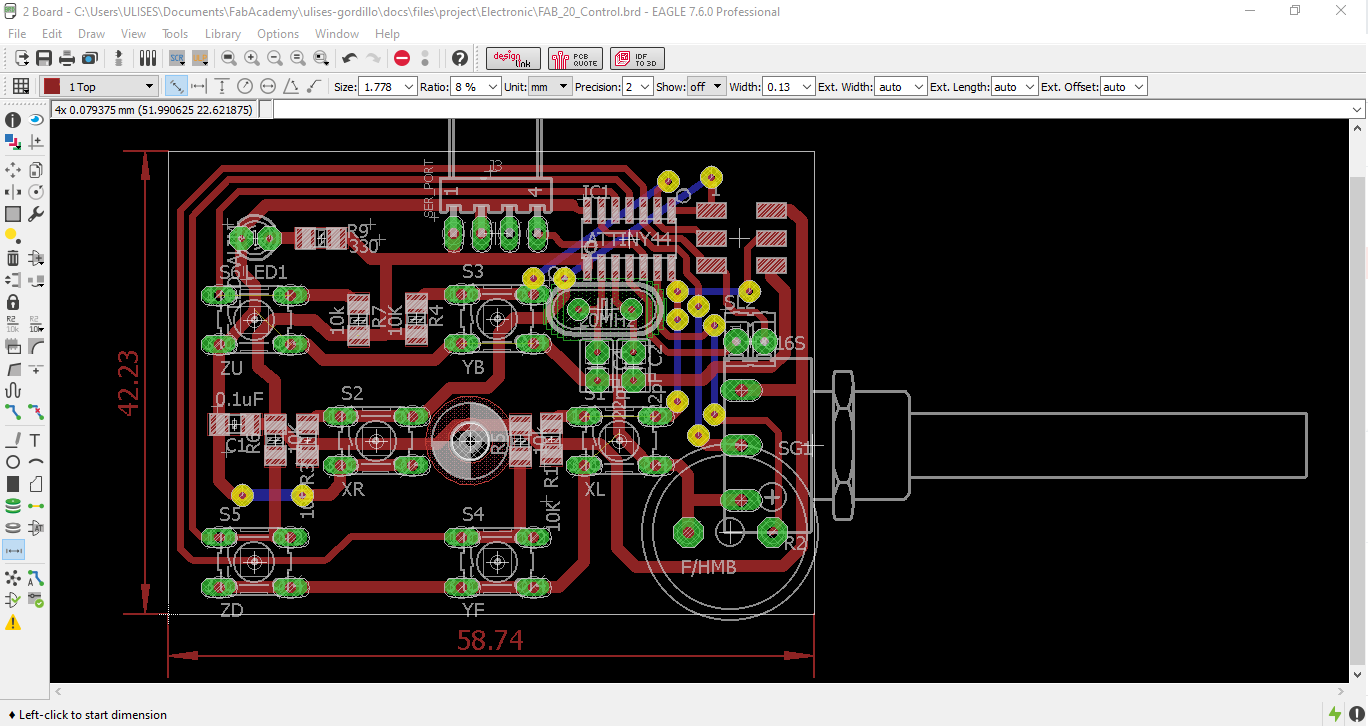
Task: Select the Show (eye) tool
Action: tap(36, 120)
